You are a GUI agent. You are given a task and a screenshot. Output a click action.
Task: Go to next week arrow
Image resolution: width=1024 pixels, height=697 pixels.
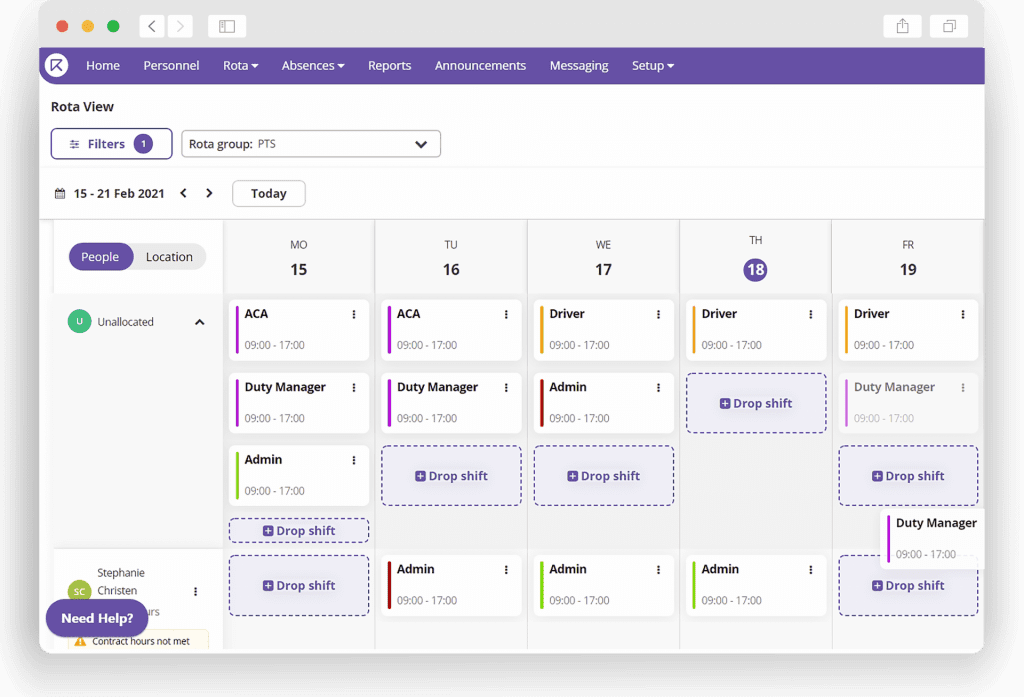209,194
